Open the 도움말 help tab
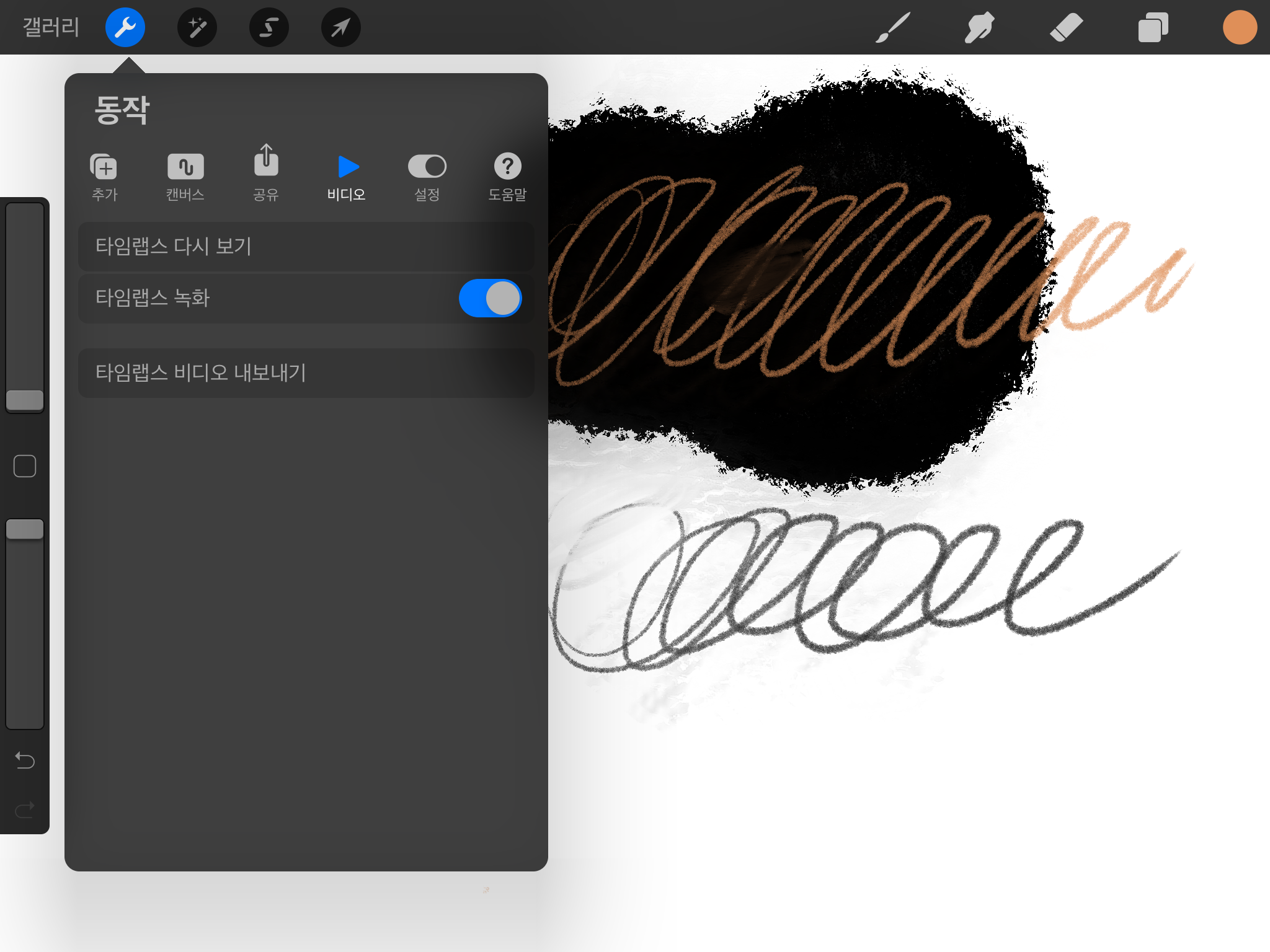The image size is (1270, 952). 507,177
